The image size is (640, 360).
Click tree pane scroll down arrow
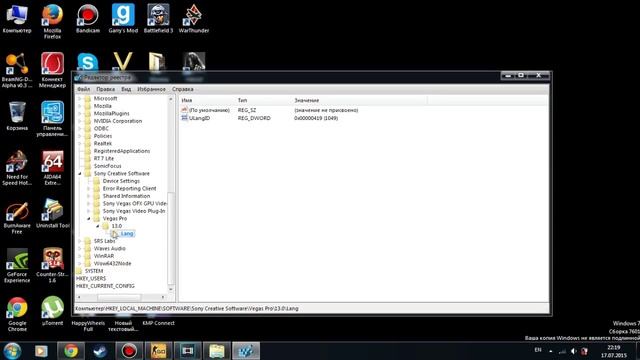pos(171,289)
